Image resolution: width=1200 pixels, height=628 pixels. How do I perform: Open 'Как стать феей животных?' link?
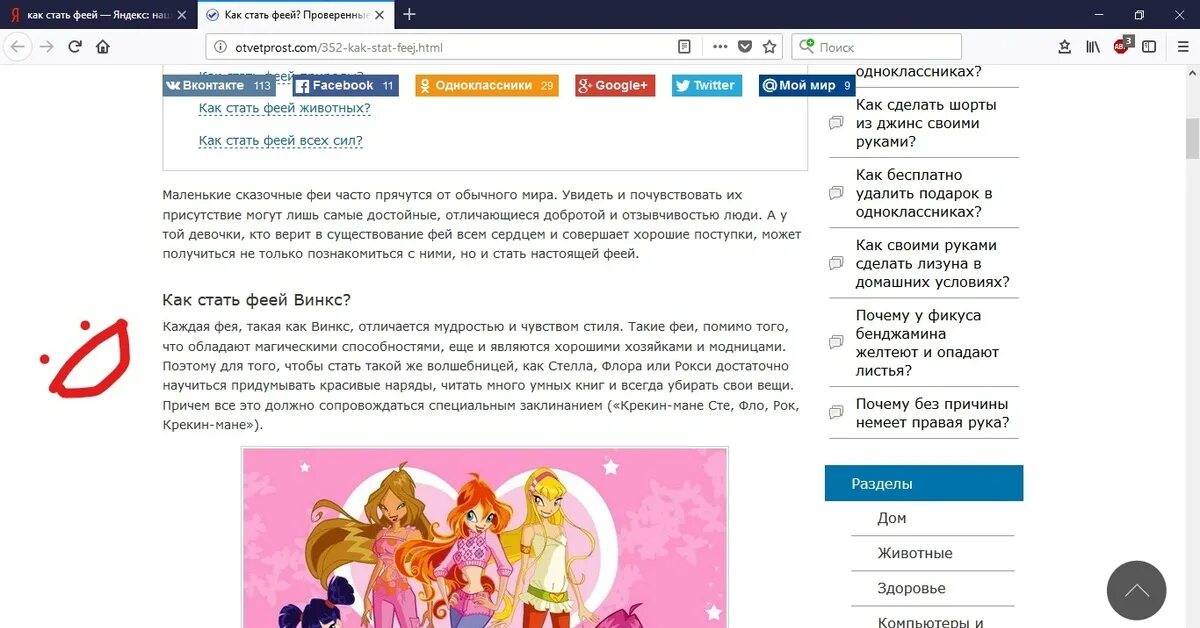pyautogui.click(x=284, y=108)
